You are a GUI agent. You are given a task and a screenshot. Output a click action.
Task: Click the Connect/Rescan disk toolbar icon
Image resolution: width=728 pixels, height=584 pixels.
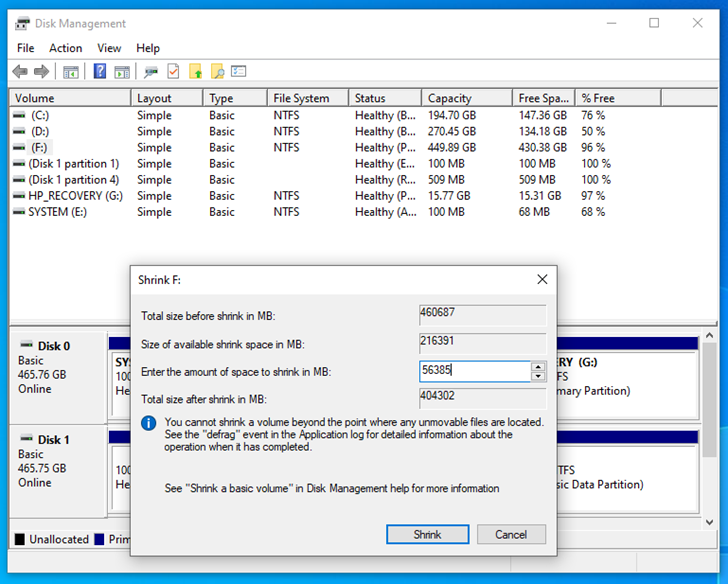coord(151,71)
